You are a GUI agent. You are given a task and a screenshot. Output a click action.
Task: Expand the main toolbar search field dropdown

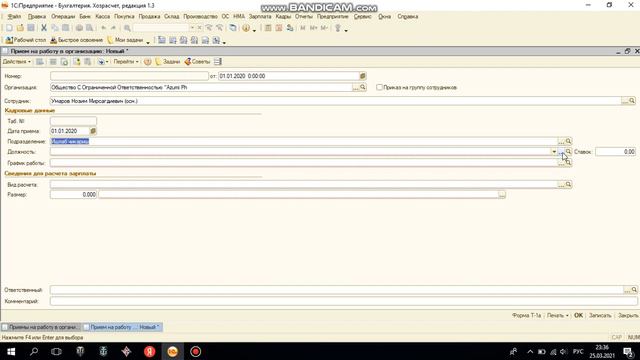click(x=192, y=28)
